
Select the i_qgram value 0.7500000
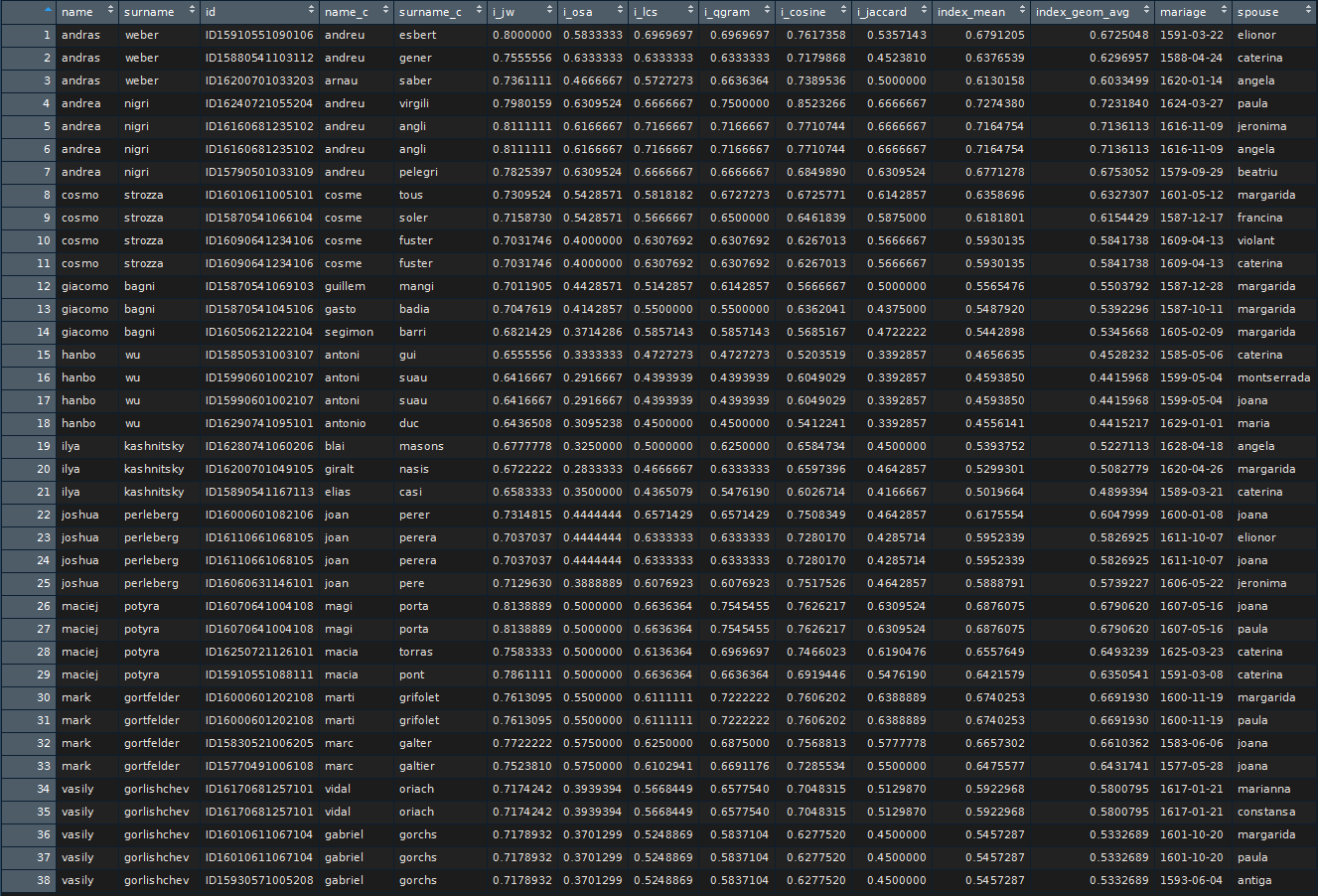(740, 103)
